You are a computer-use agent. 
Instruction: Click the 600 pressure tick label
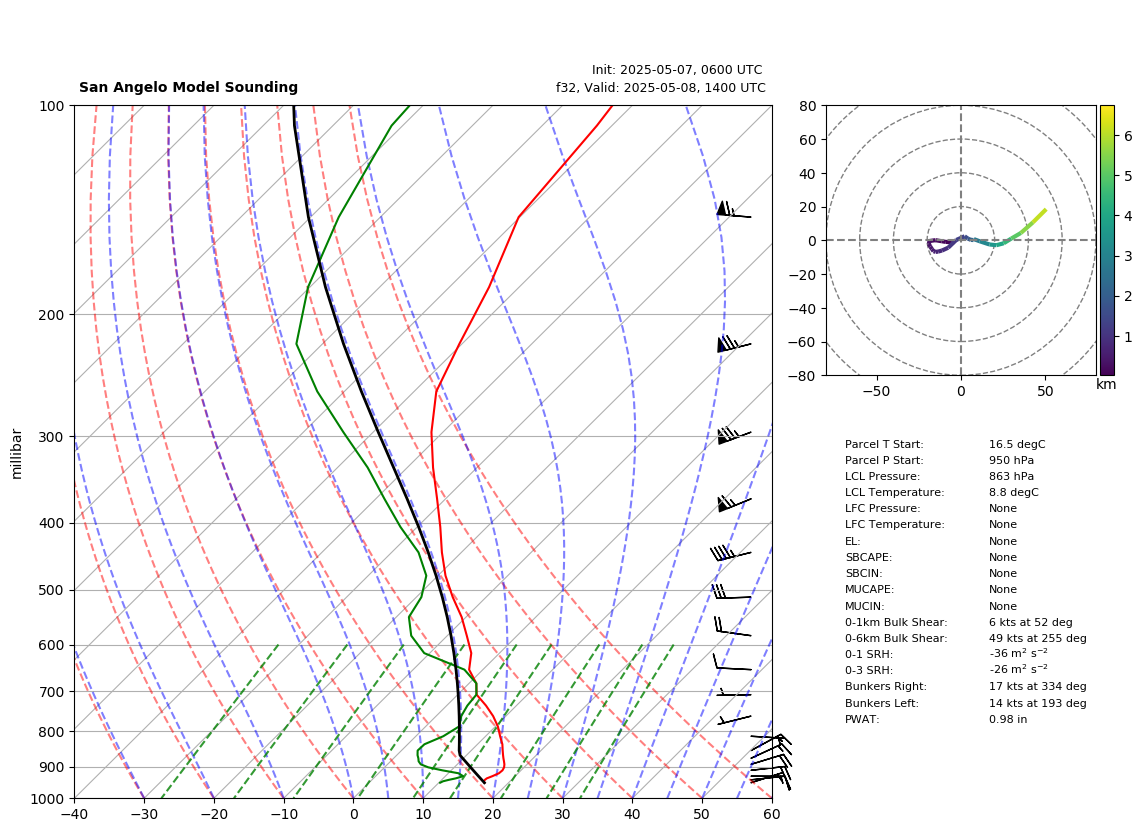[x=52, y=645]
